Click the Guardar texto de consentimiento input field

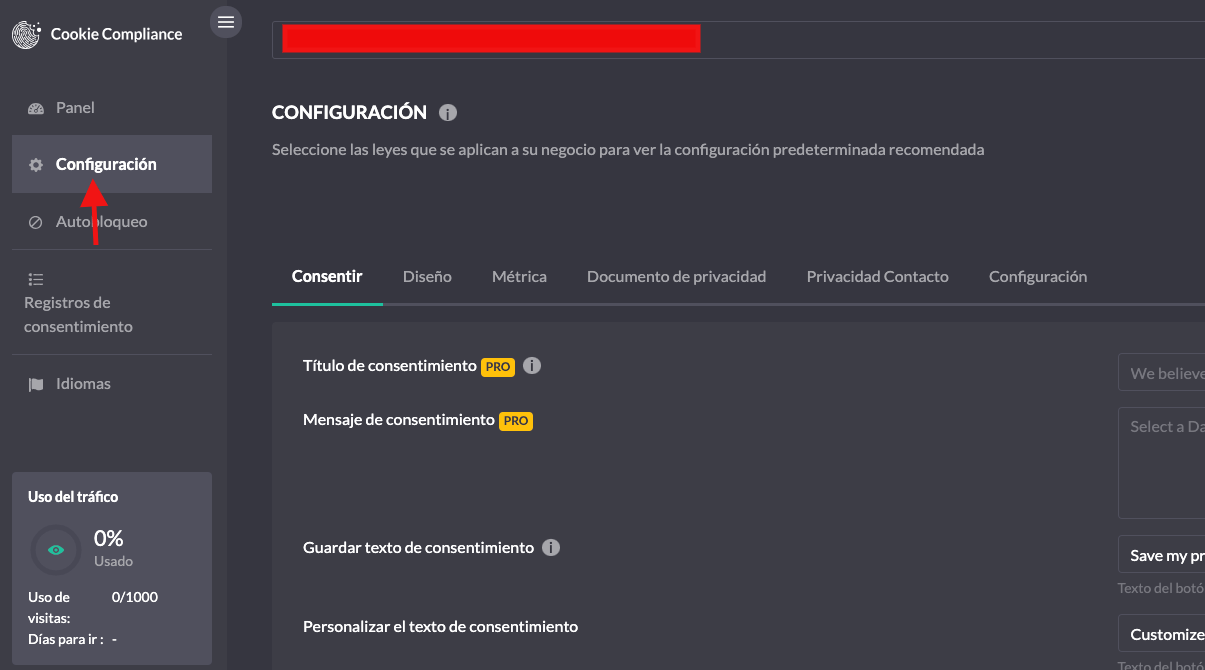pos(1161,555)
